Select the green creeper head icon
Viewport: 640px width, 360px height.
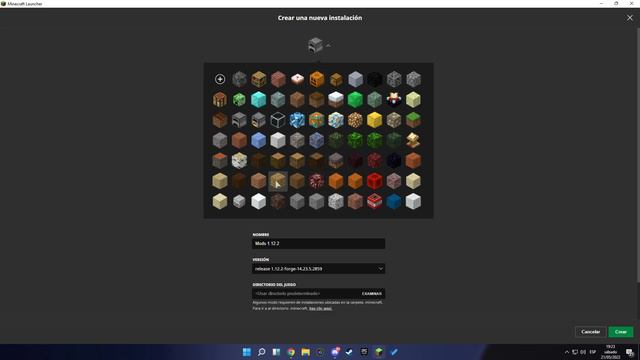[239, 100]
